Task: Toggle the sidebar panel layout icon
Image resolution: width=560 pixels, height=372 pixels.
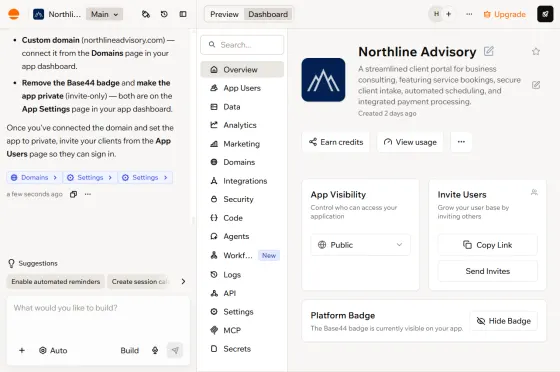Action: pos(183,14)
